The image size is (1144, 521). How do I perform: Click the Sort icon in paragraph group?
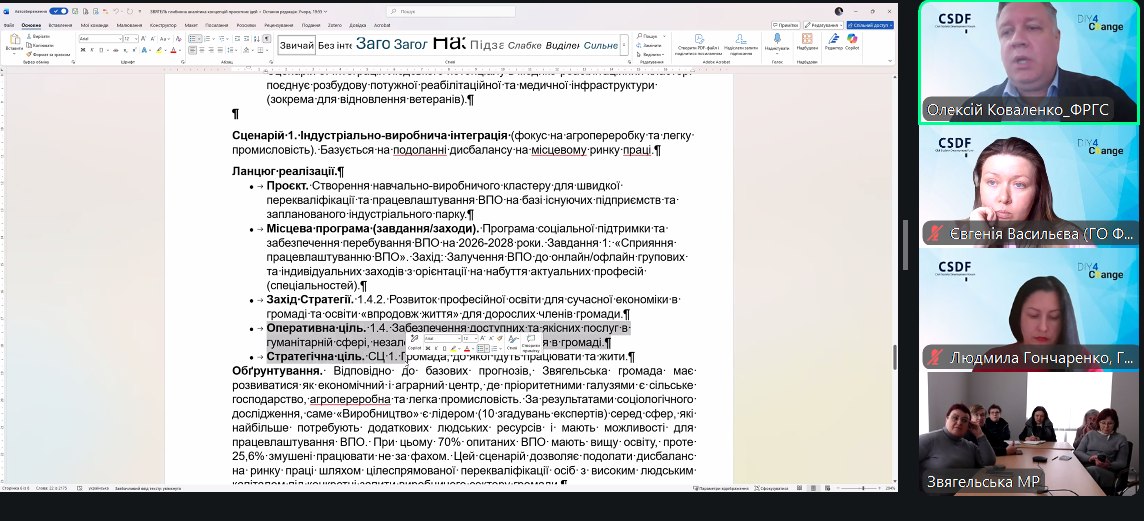[257, 39]
